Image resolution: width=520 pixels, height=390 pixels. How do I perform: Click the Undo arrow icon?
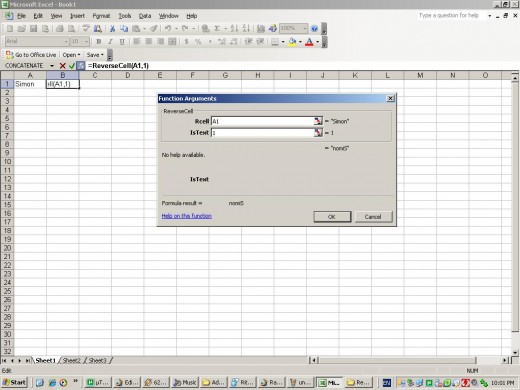(168, 29)
